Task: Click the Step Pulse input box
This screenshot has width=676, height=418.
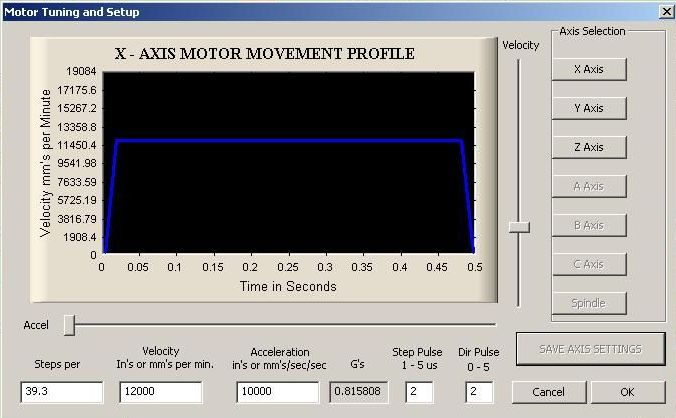Action: (419, 392)
